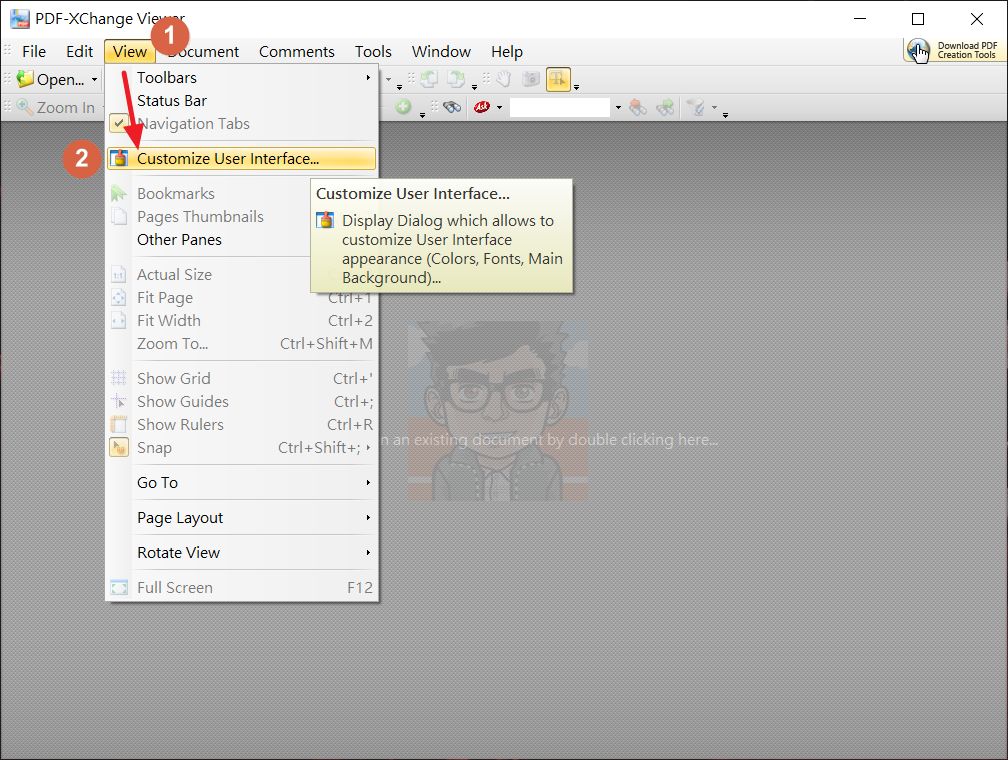Click the Zoom In toolbar button label
This screenshot has width=1008, height=760.
(66, 107)
